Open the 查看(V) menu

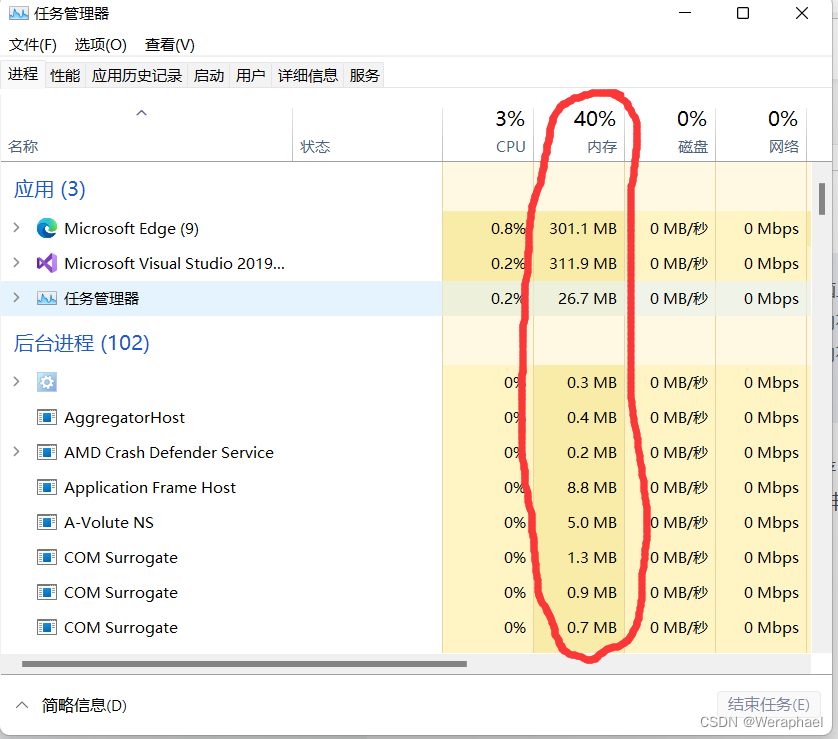pos(169,45)
